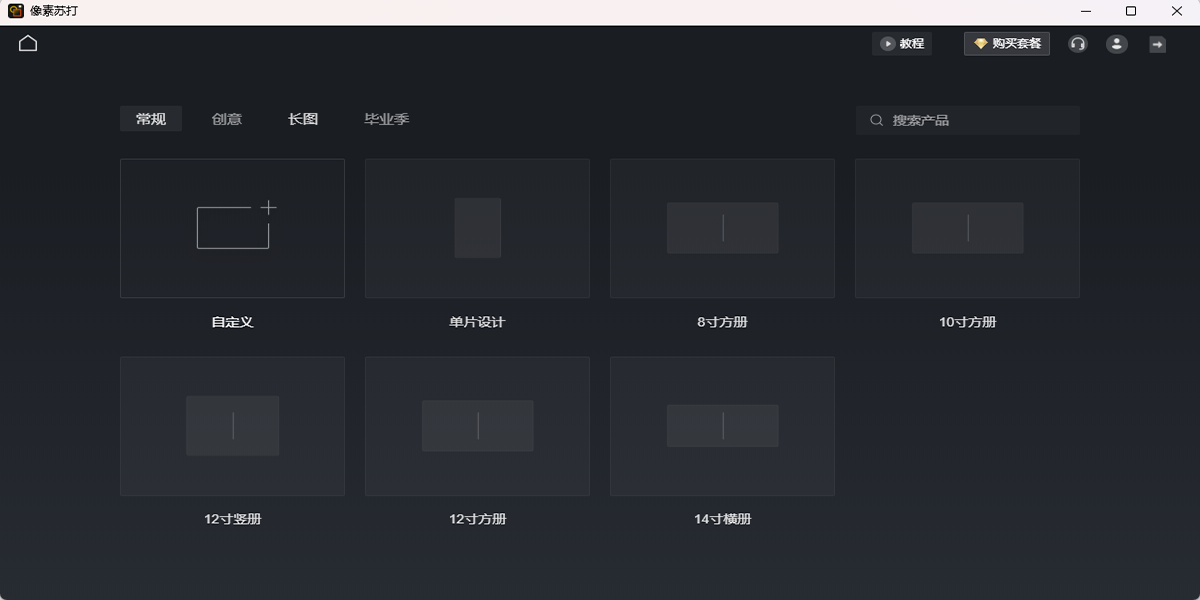Select the 常规 tab
Image resolution: width=1200 pixels, height=600 pixels.
tap(151, 118)
